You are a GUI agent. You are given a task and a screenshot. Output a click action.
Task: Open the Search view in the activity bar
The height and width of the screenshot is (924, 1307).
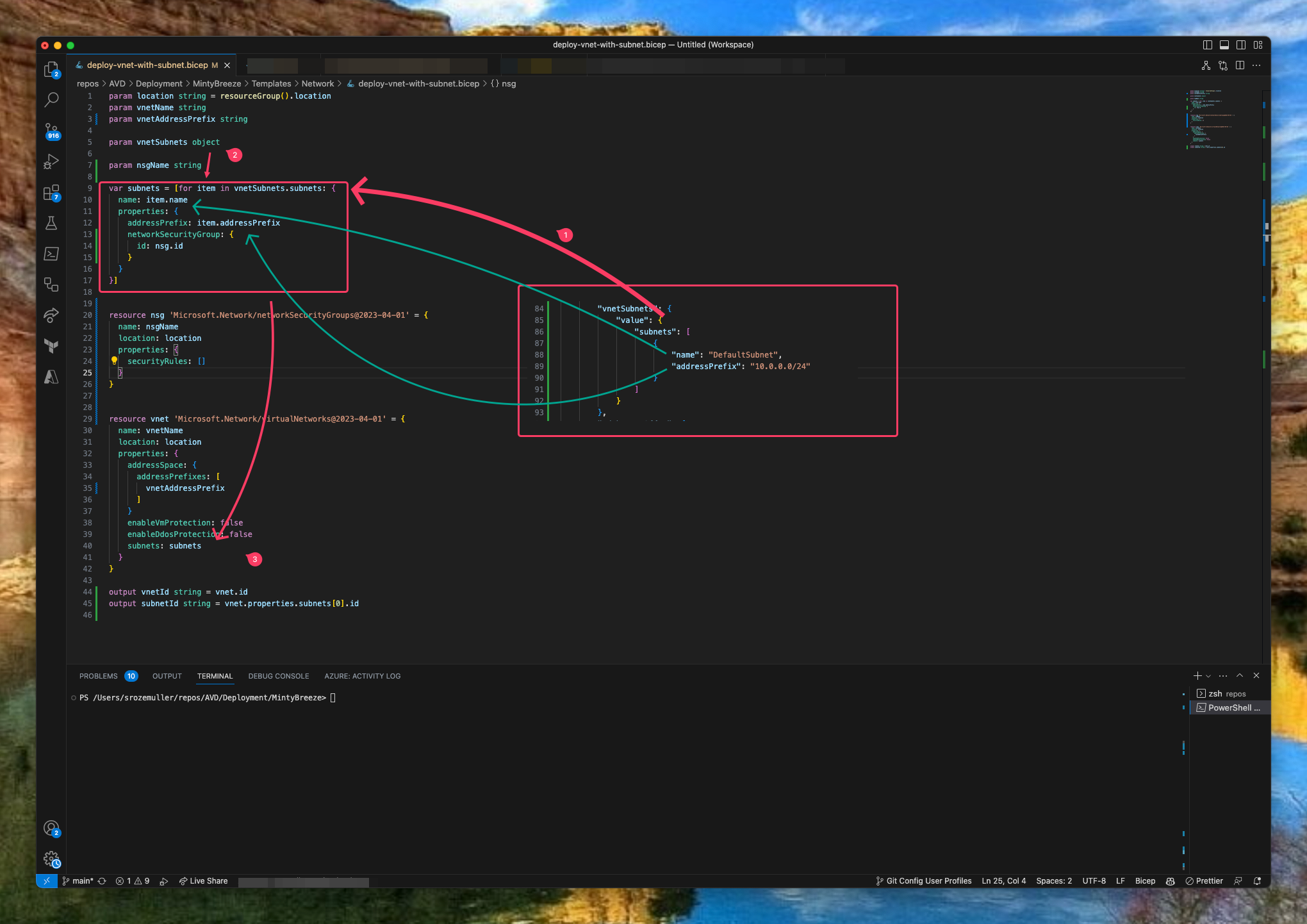pyautogui.click(x=52, y=99)
